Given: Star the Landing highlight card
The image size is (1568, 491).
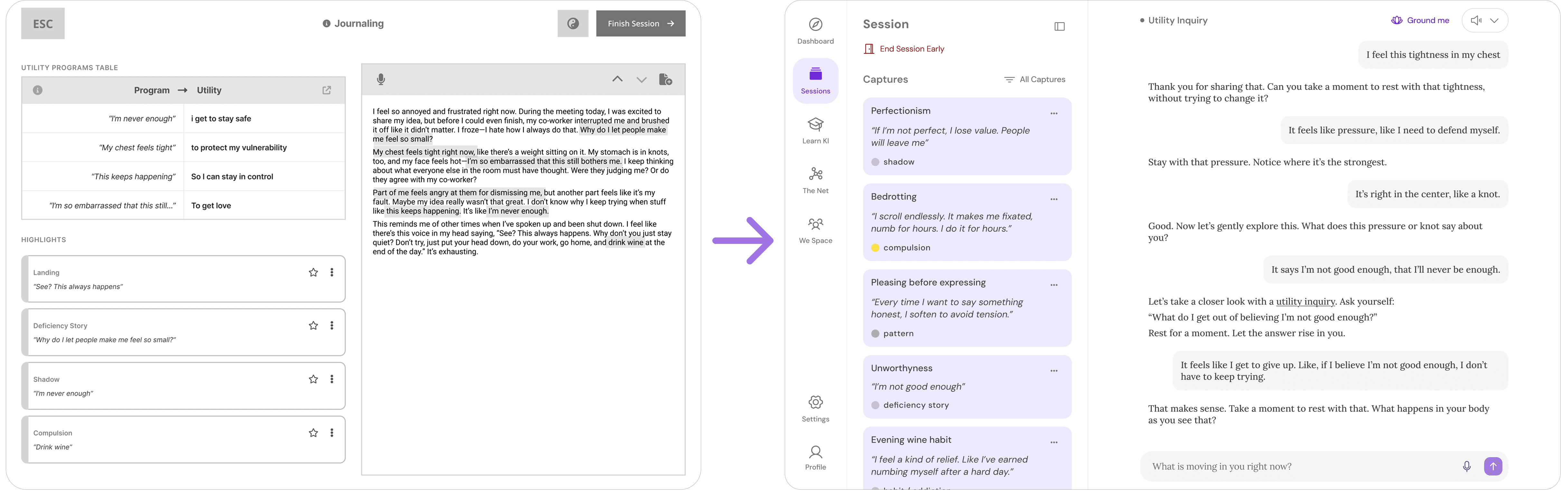Looking at the screenshot, I should 314,272.
